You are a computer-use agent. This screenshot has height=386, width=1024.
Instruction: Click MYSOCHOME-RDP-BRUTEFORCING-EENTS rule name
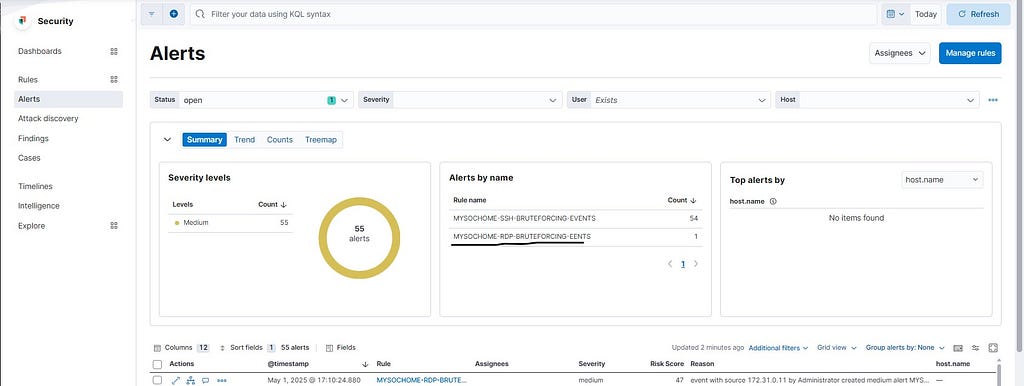pyautogui.click(x=522, y=236)
